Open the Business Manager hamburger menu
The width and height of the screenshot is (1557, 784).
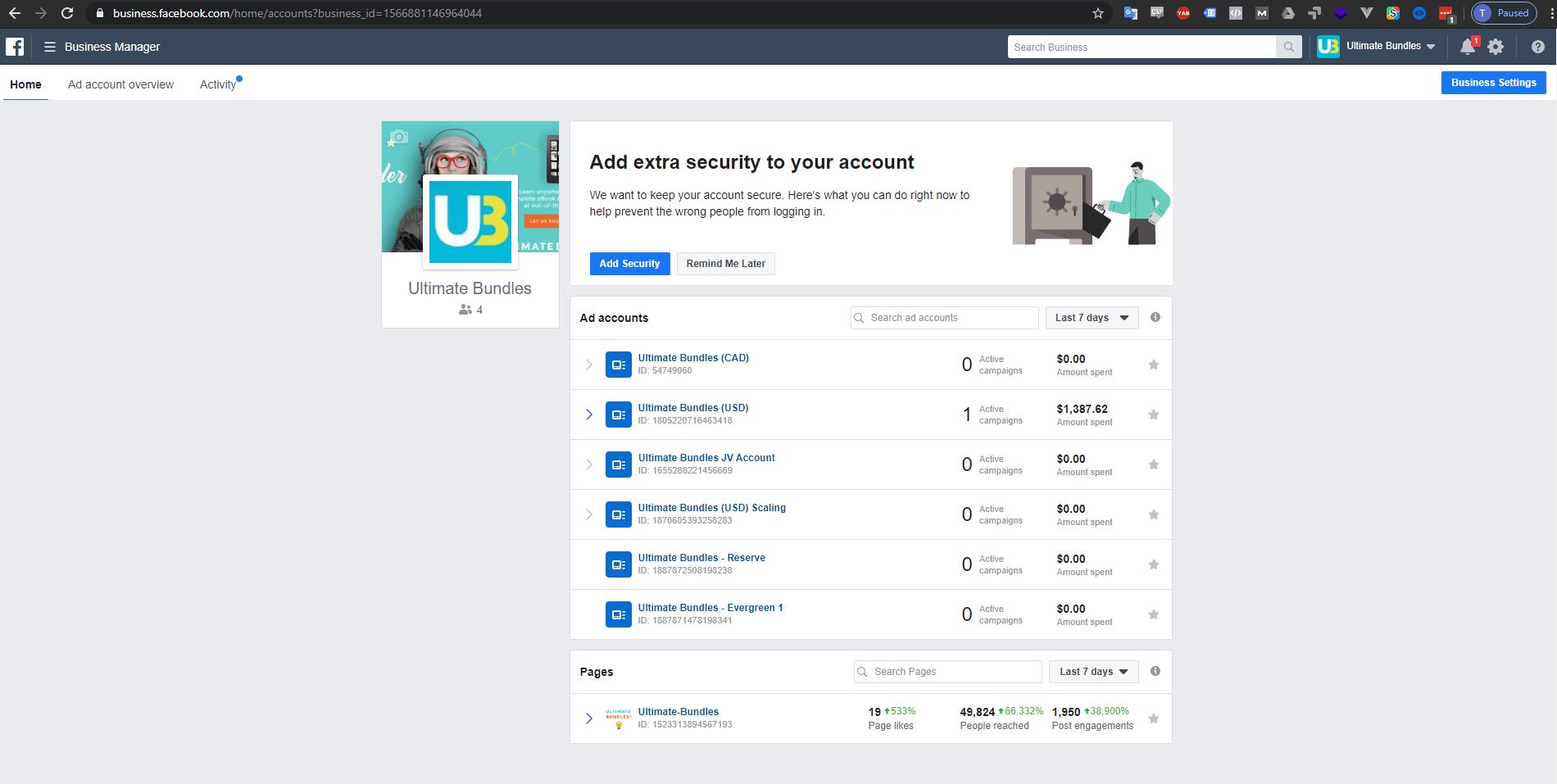(x=50, y=47)
